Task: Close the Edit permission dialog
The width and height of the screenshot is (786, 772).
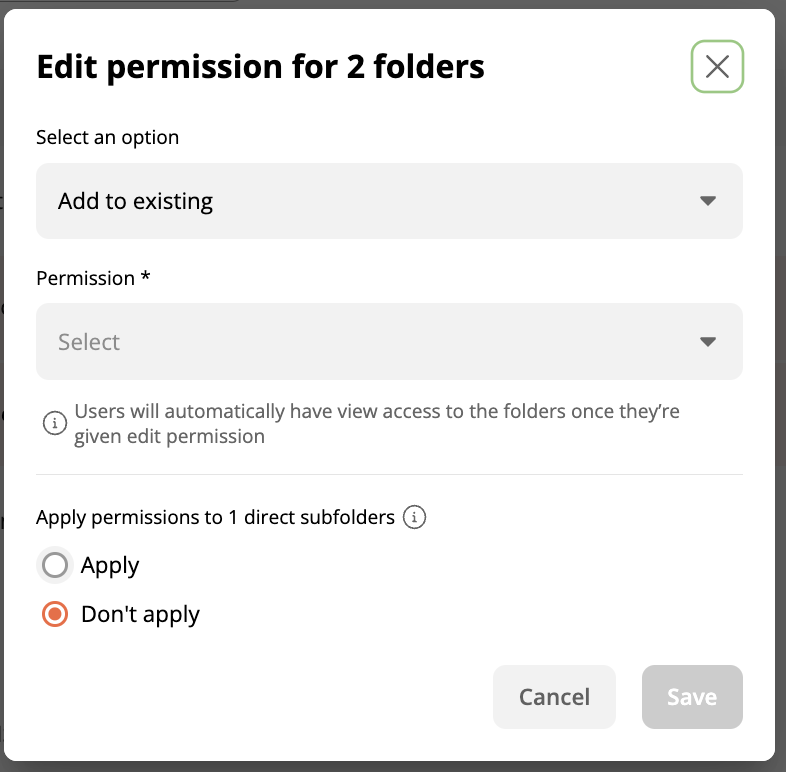Action: (717, 67)
